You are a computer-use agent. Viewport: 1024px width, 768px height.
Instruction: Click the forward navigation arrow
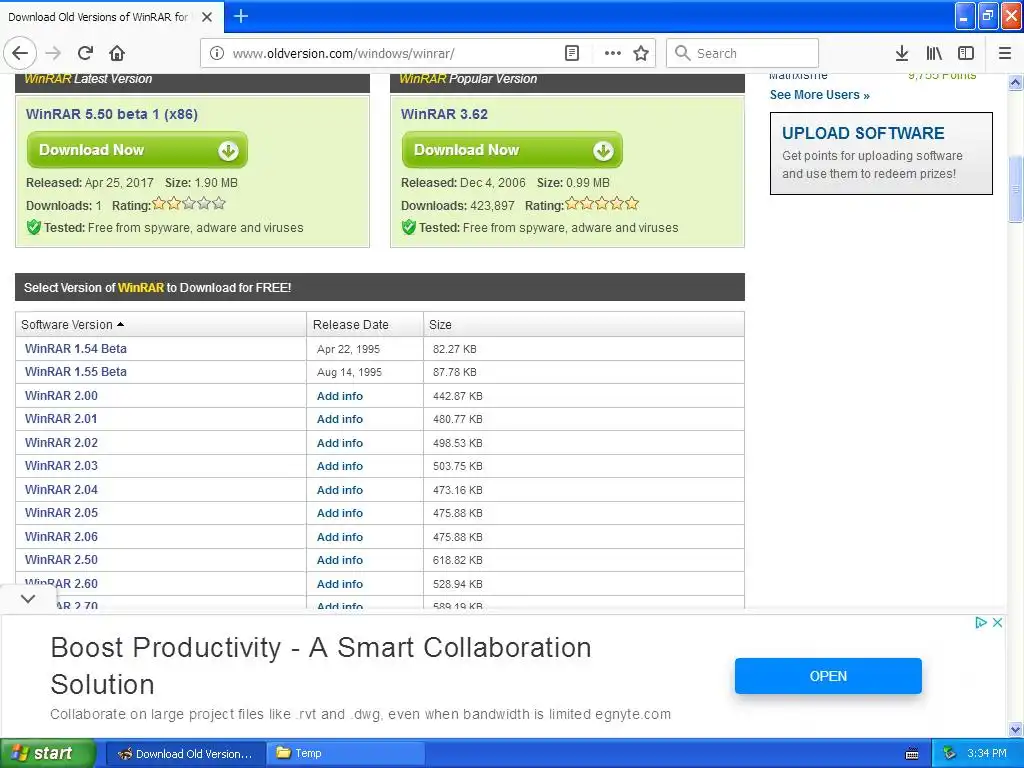coord(54,54)
